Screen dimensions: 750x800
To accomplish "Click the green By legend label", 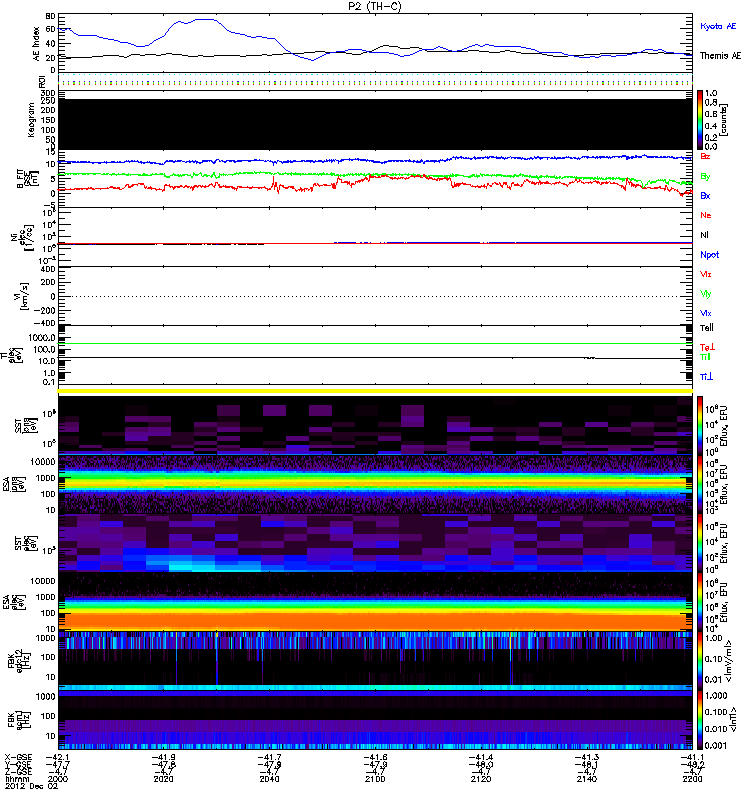I will pos(705,177).
